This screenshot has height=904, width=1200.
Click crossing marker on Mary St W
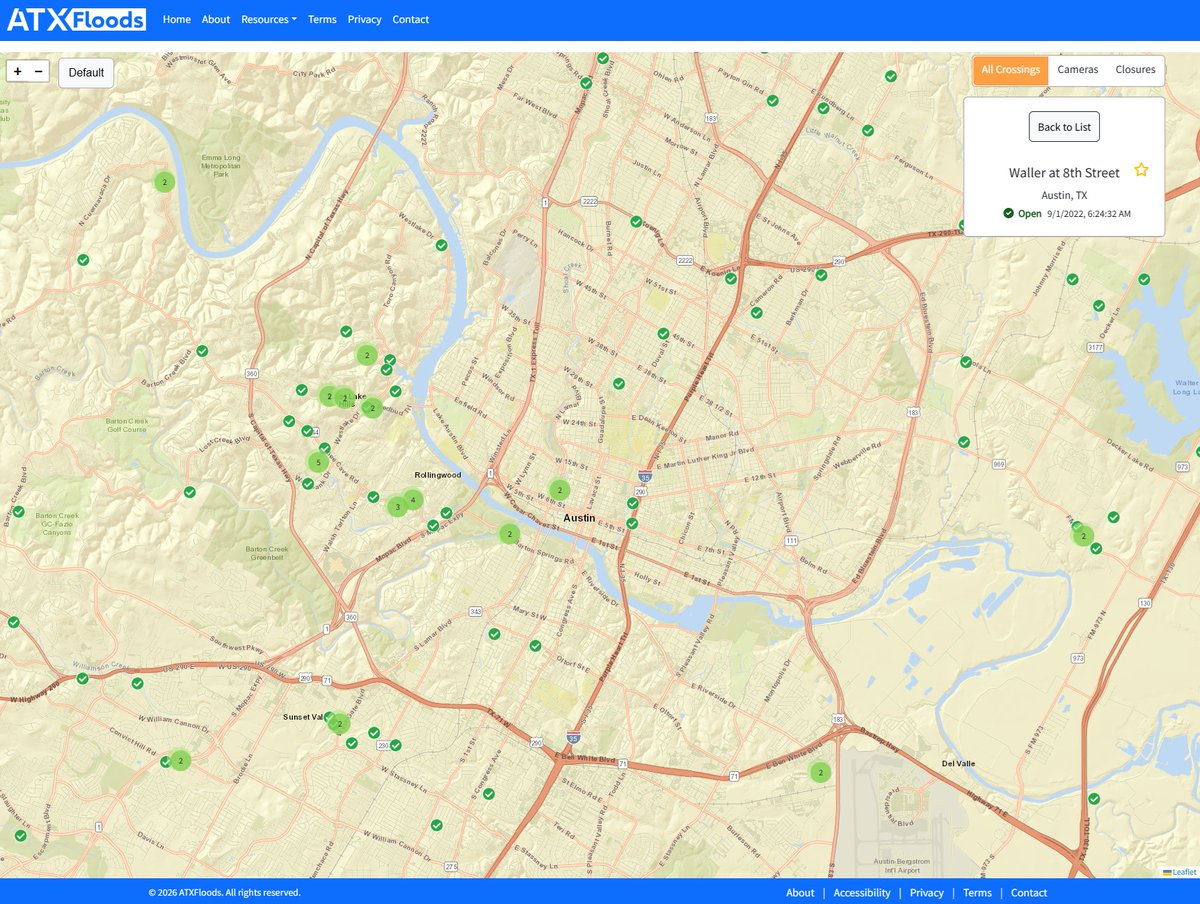point(494,634)
